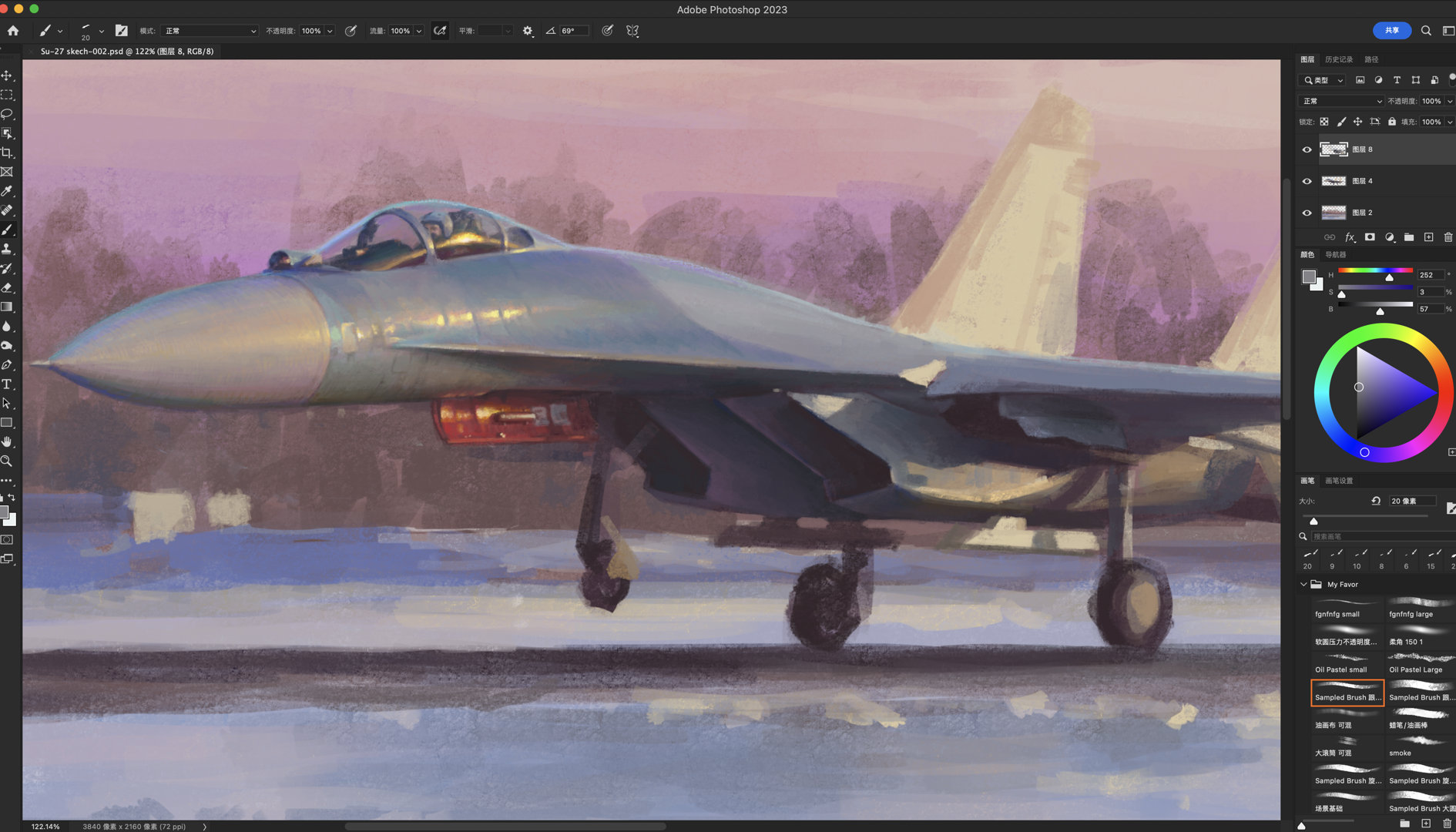Hide 图层 8 layer visibility
The width and height of the screenshot is (1456, 832).
[1307, 149]
